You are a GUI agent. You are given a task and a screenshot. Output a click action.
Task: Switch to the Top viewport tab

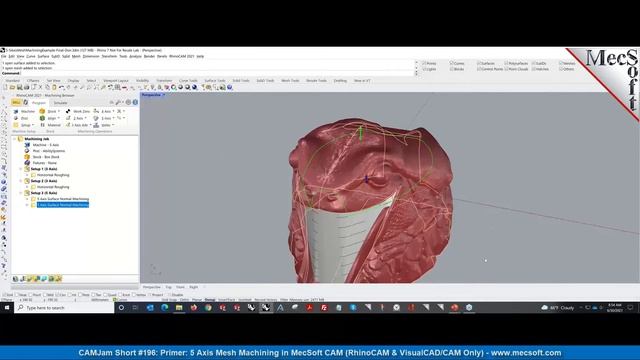169,287
